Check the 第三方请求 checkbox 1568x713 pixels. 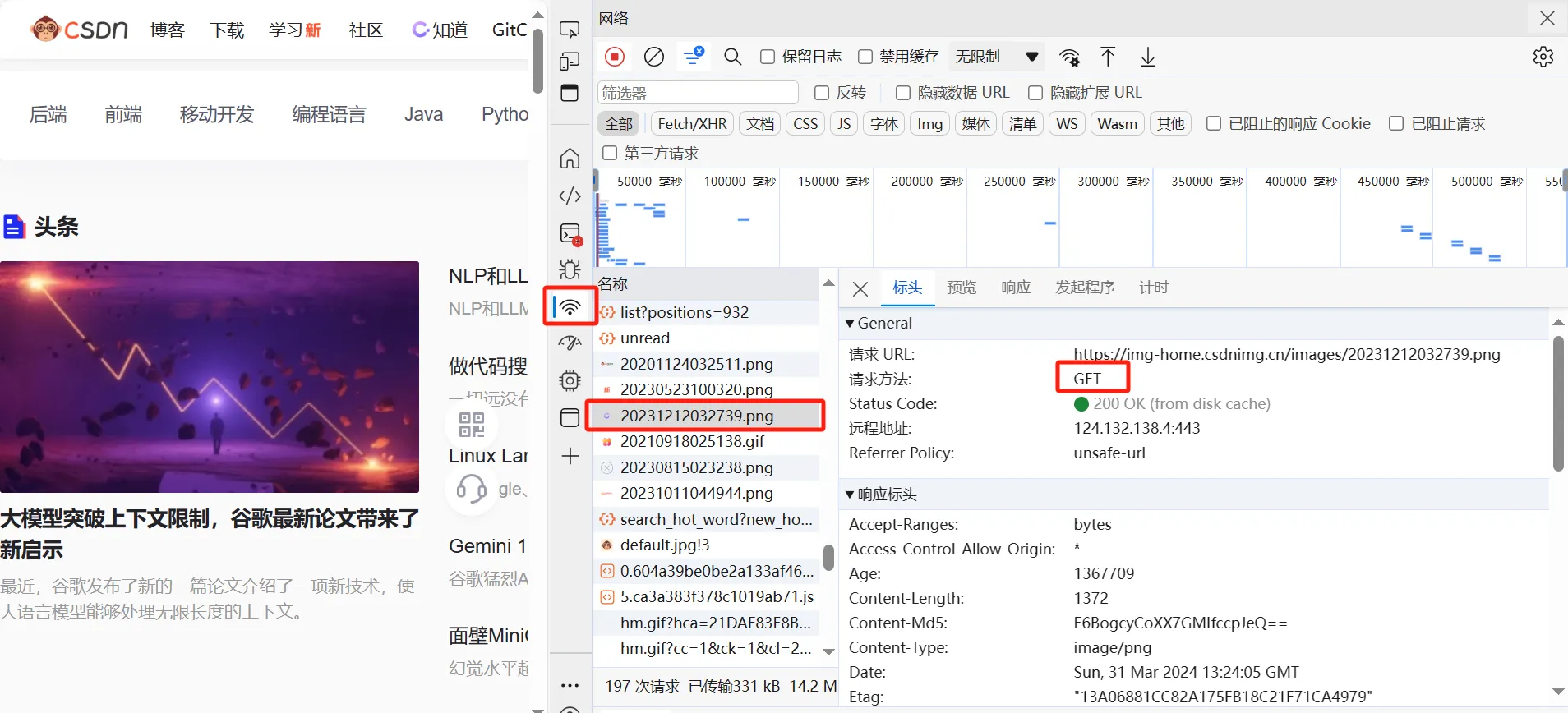pyautogui.click(x=610, y=153)
